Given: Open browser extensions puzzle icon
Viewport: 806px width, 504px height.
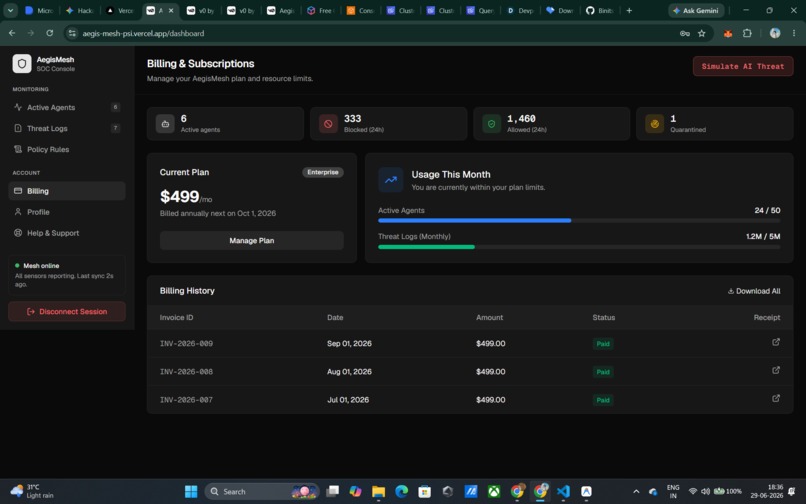Looking at the screenshot, I should point(747,33).
